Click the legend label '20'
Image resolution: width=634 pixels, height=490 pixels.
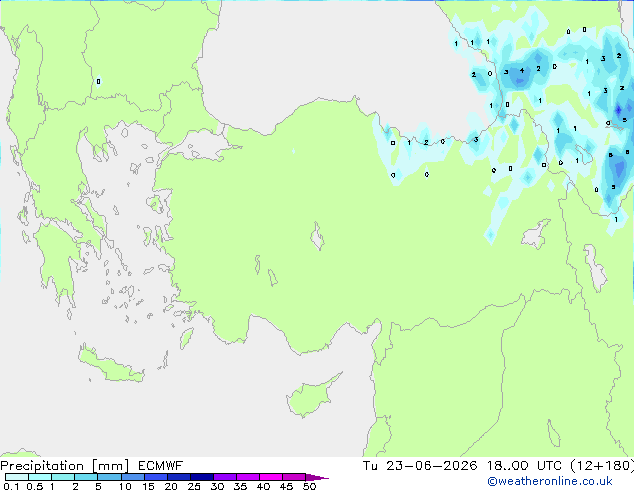(171, 486)
